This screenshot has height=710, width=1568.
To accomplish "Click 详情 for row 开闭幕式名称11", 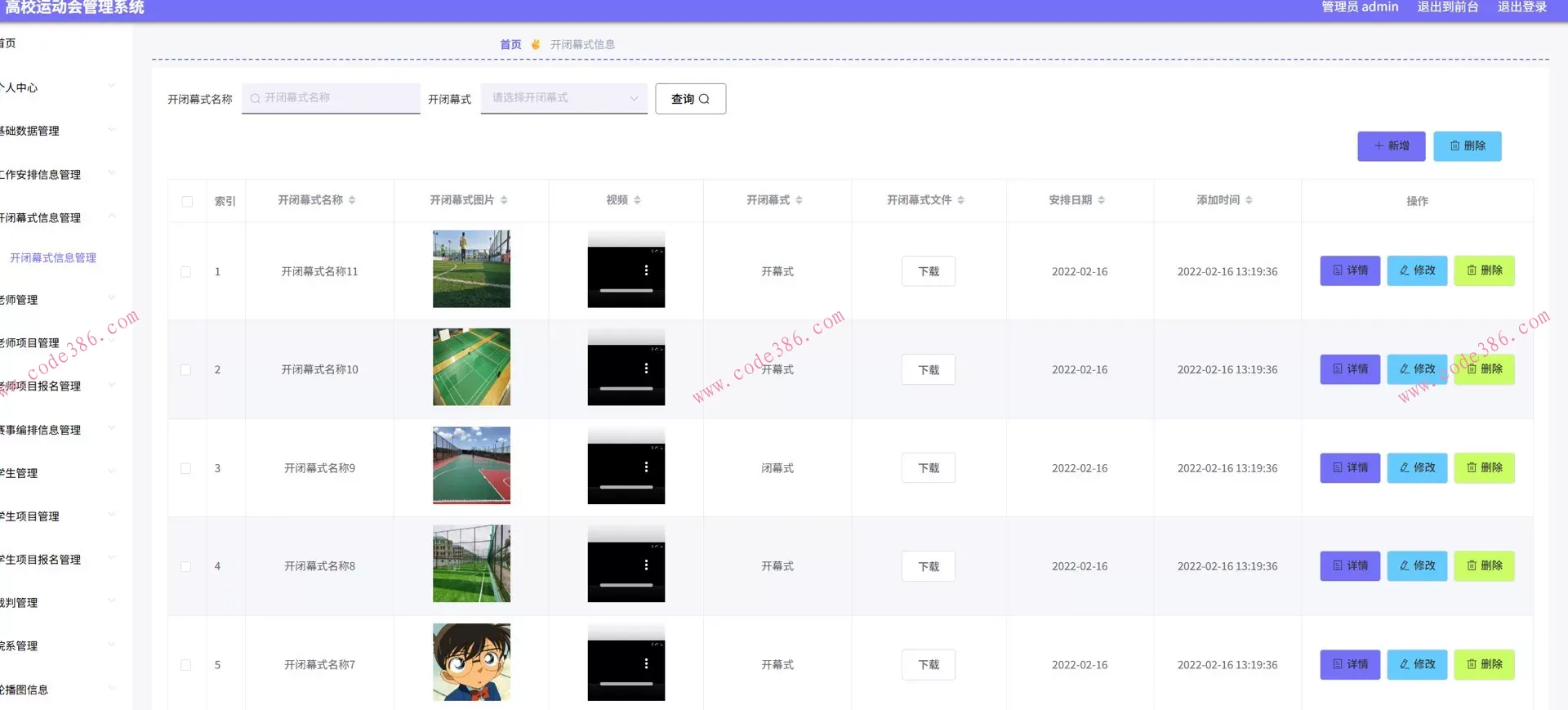I will click(x=1350, y=270).
